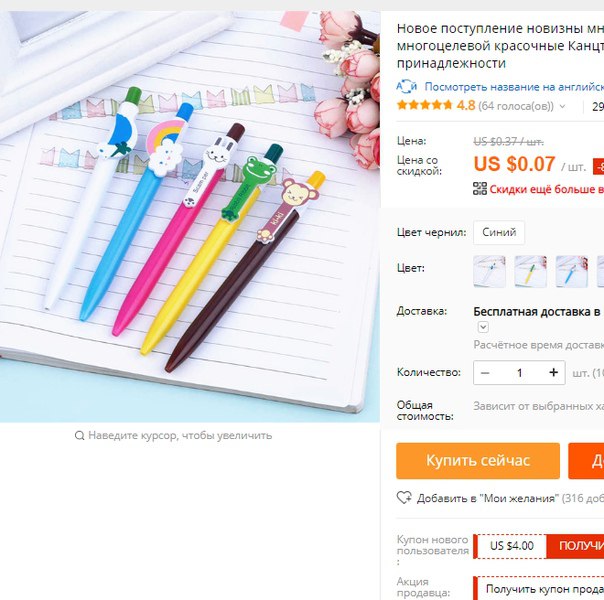The image size is (604, 600).
Task: Pick the third blue pen color thumbnail
Action: point(572,271)
